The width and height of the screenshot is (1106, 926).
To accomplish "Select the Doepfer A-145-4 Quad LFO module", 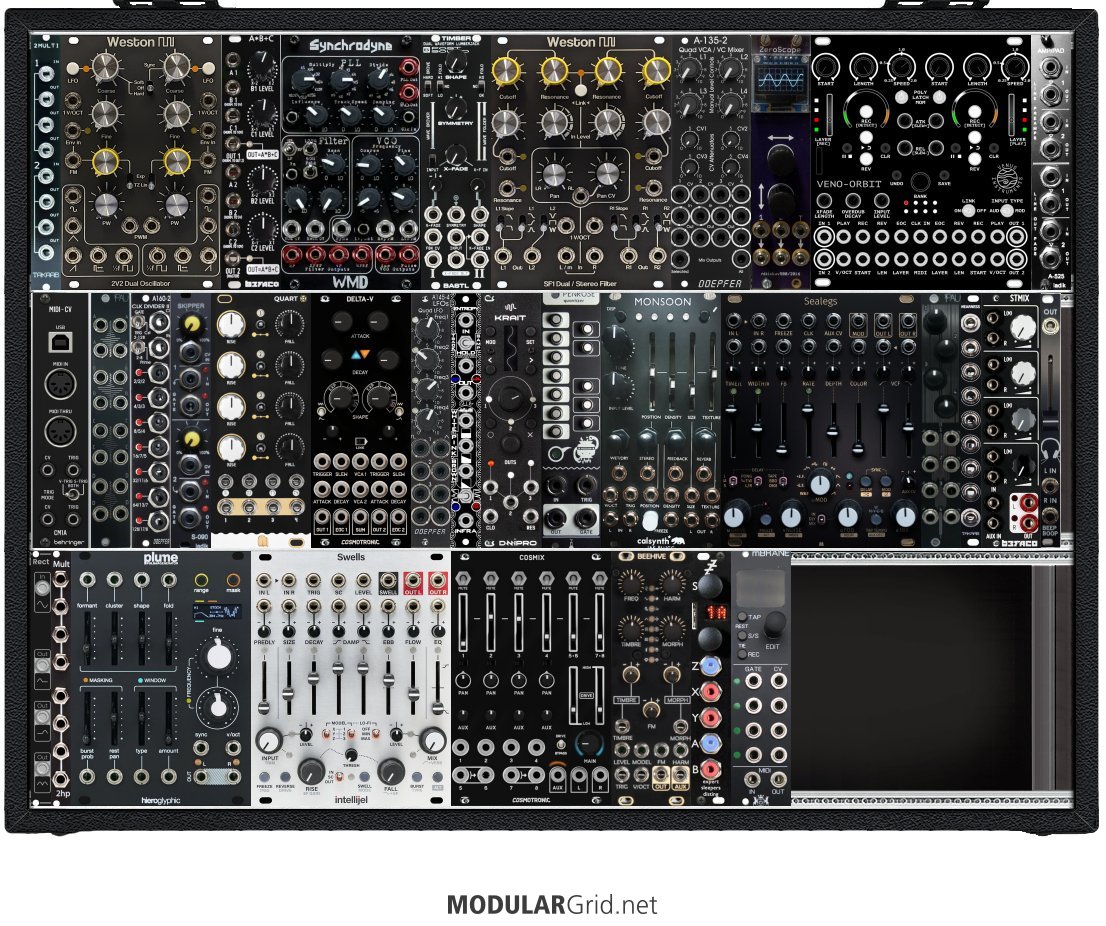I will coord(430,420).
